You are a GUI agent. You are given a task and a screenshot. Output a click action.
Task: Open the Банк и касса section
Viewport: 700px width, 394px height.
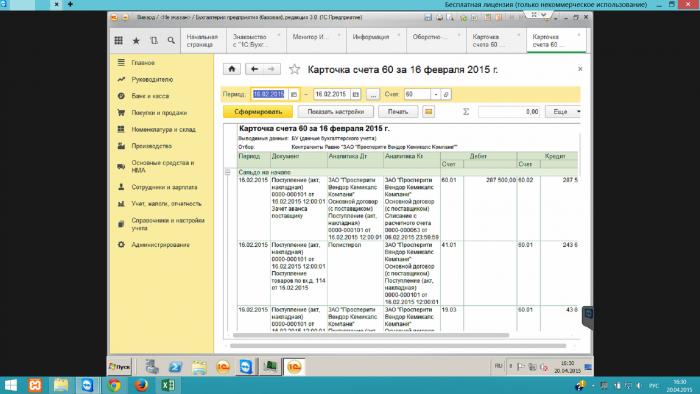pos(150,96)
